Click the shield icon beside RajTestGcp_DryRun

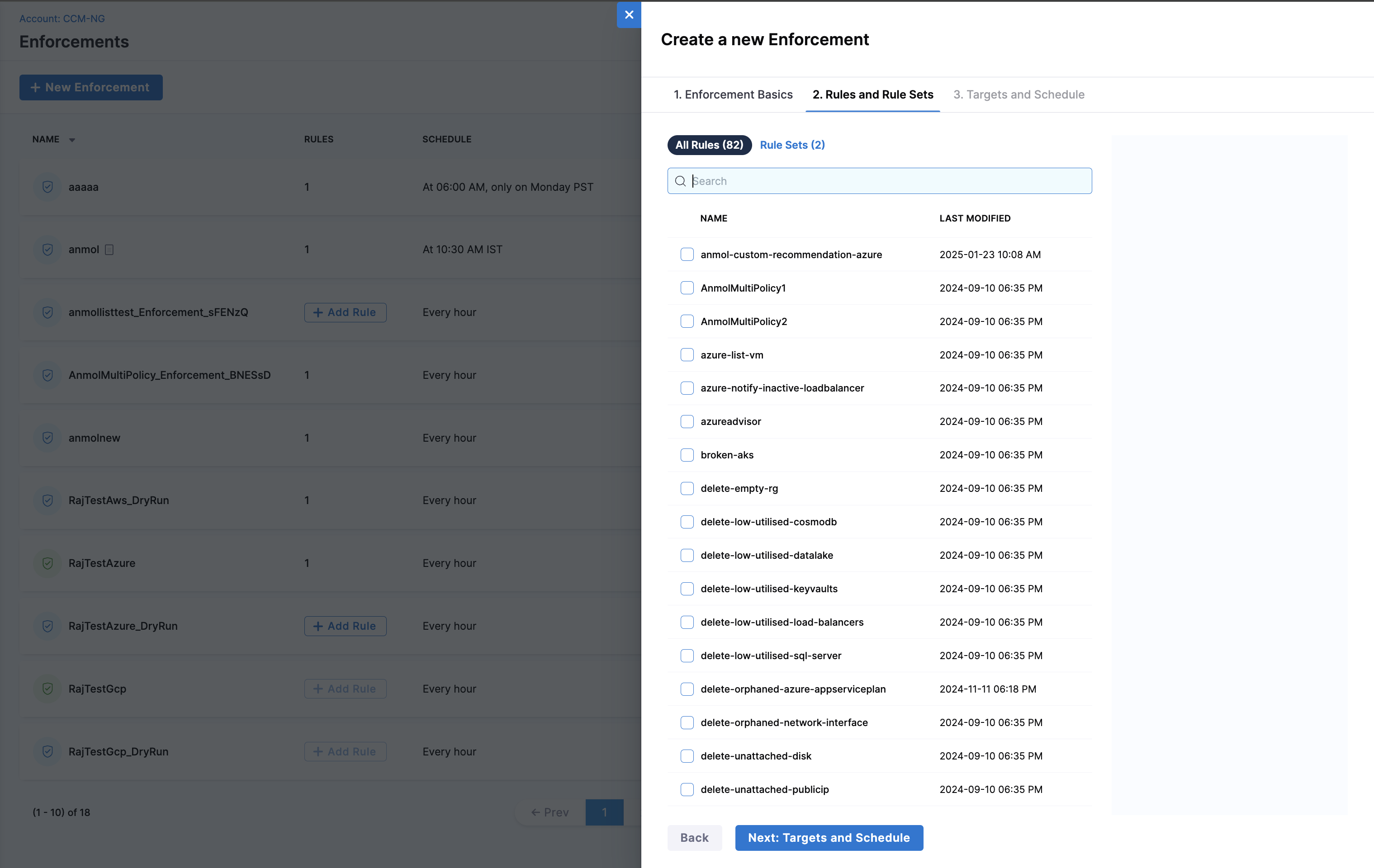point(48,752)
